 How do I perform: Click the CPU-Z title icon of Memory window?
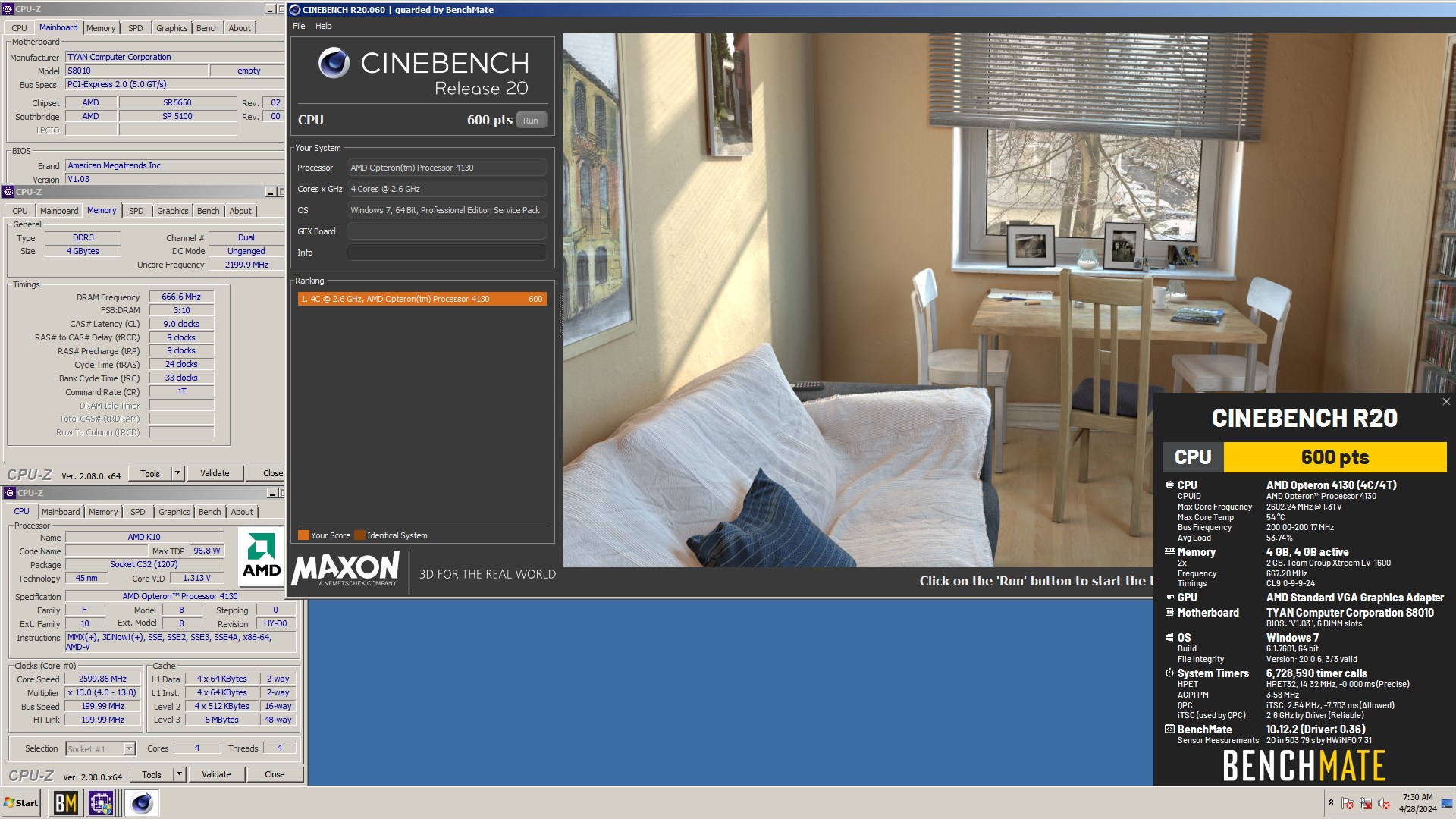[8, 192]
